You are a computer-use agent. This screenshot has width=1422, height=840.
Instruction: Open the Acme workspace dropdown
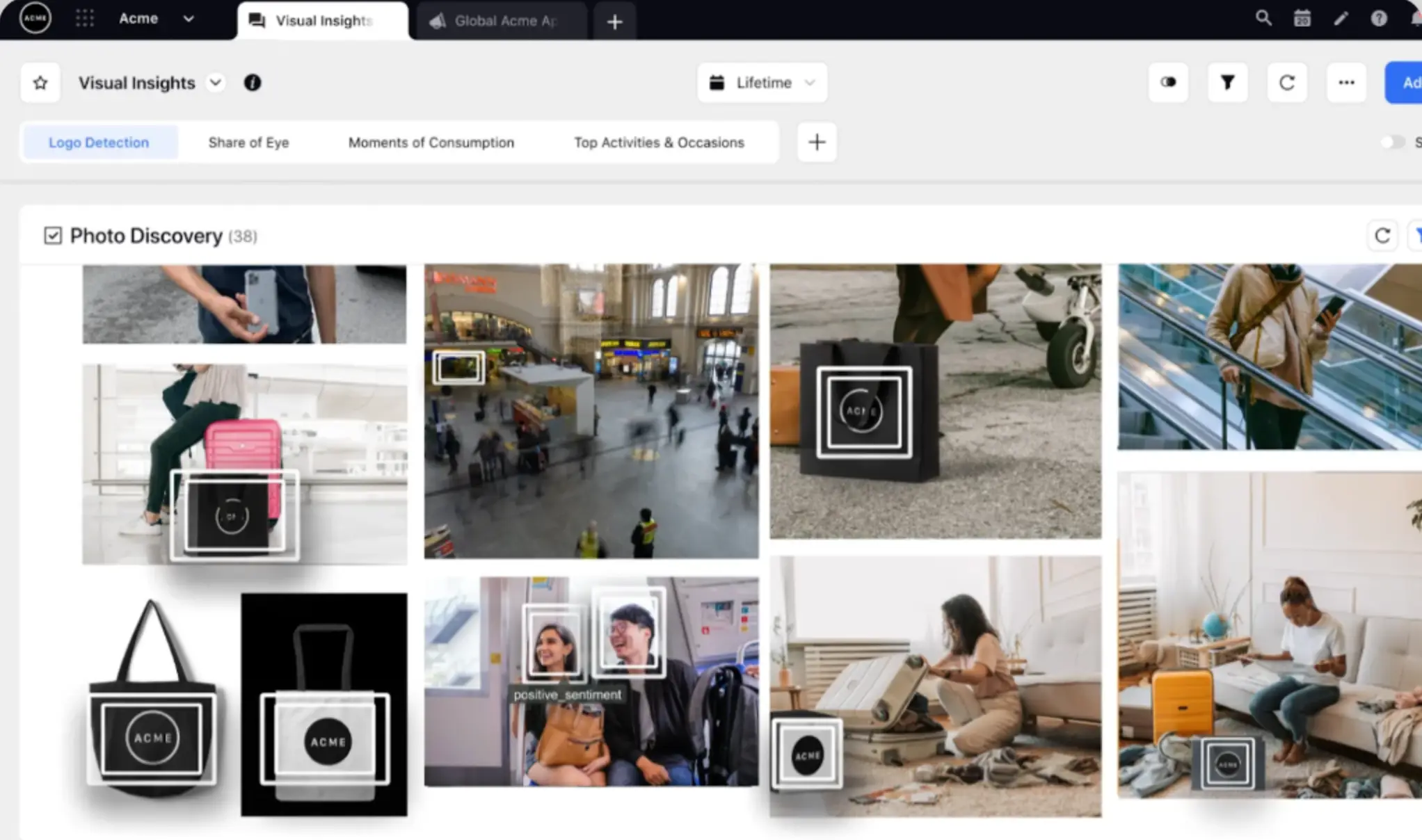pos(188,19)
